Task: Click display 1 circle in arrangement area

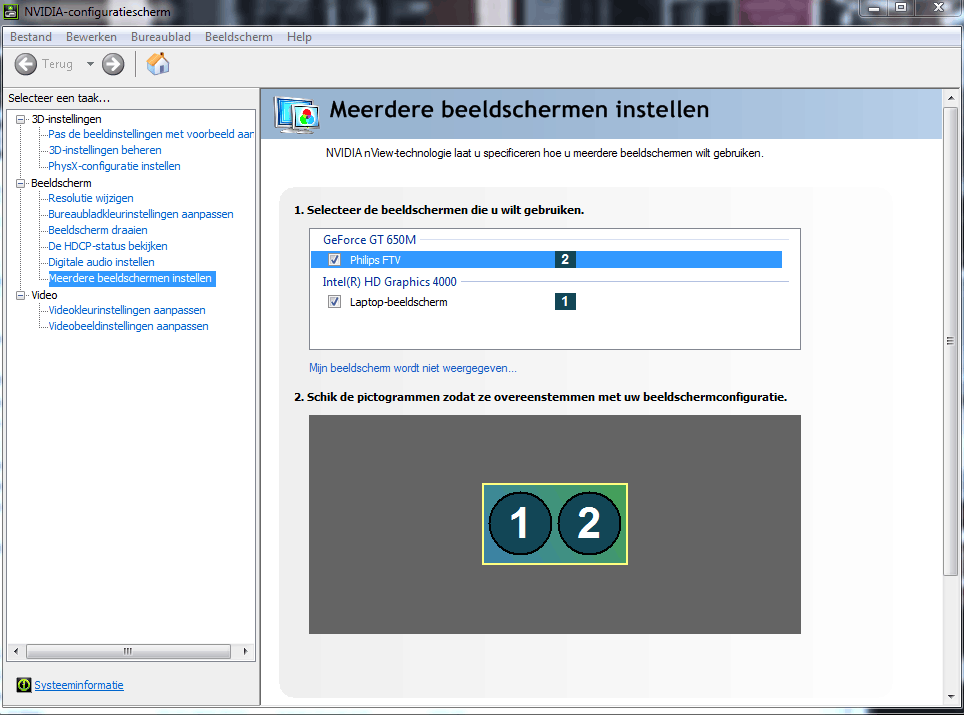Action: tap(520, 524)
